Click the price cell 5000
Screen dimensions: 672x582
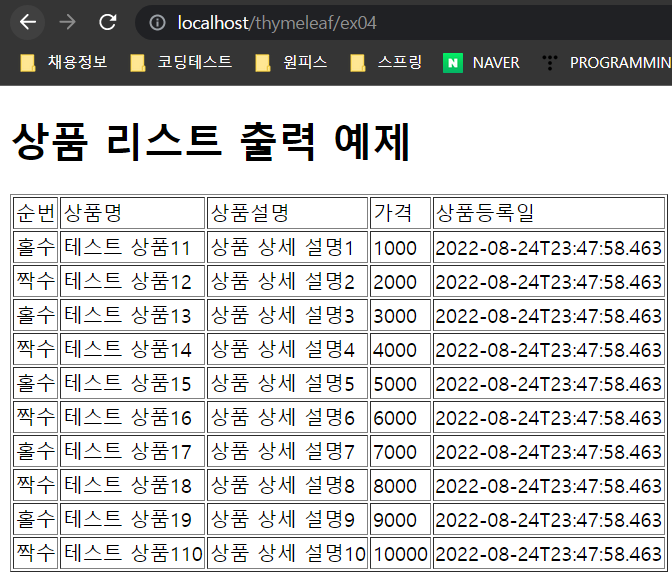(400, 383)
